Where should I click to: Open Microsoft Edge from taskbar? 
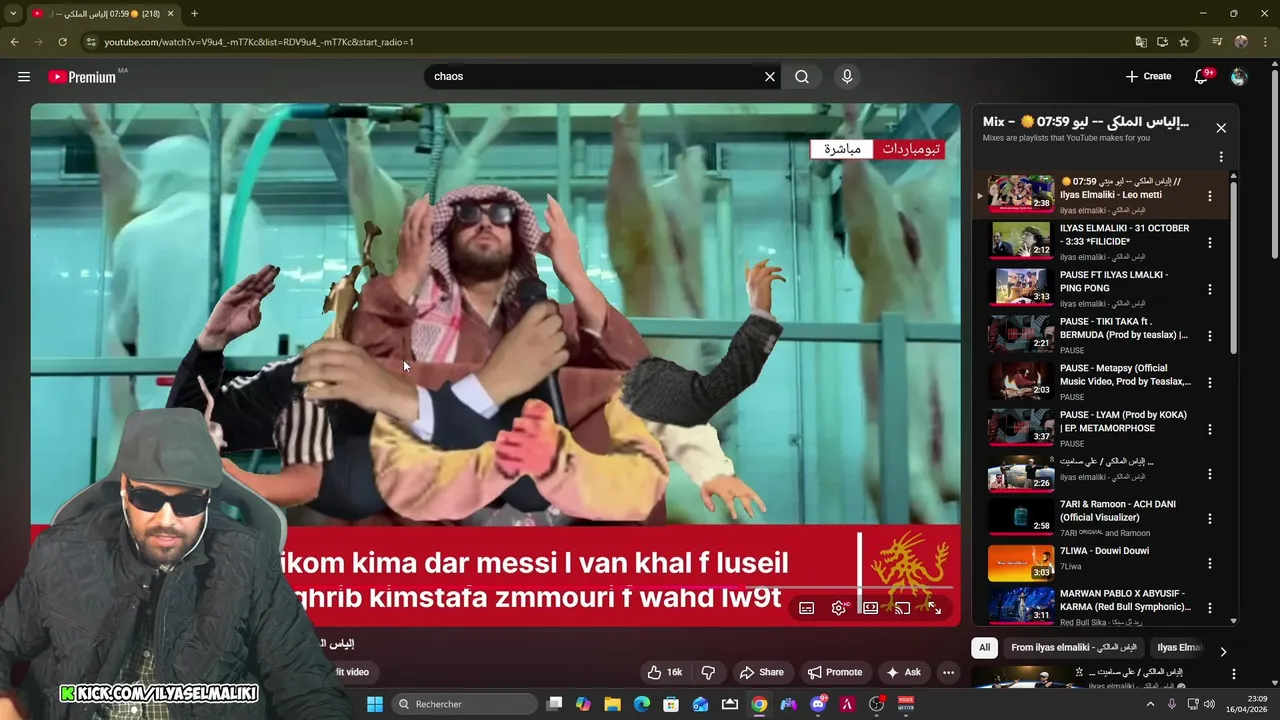point(642,704)
